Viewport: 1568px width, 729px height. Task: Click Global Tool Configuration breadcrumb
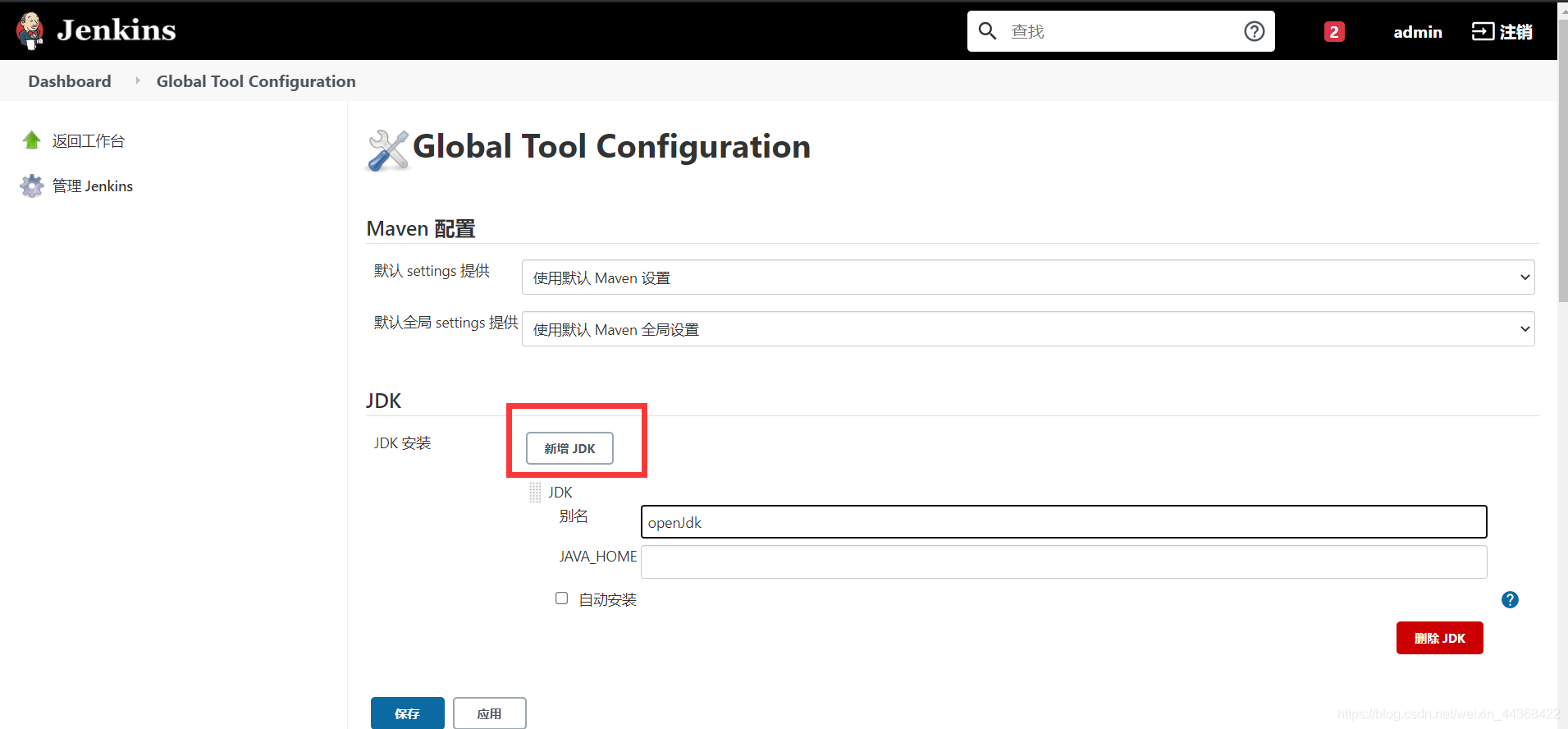coord(256,81)
